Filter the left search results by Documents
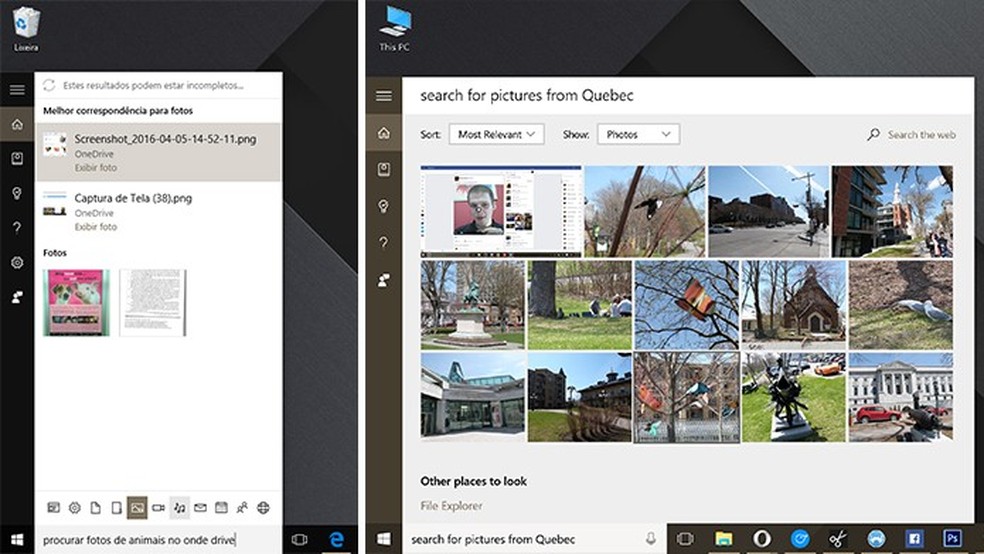The width and height of the screenshot is (984, 554). click(x=95, y=508)
